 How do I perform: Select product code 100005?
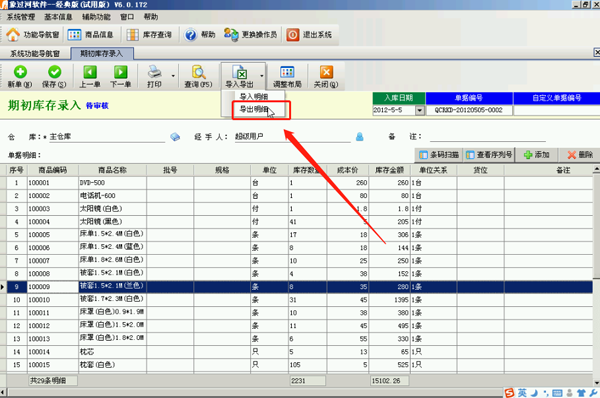(x=52, y=235)
